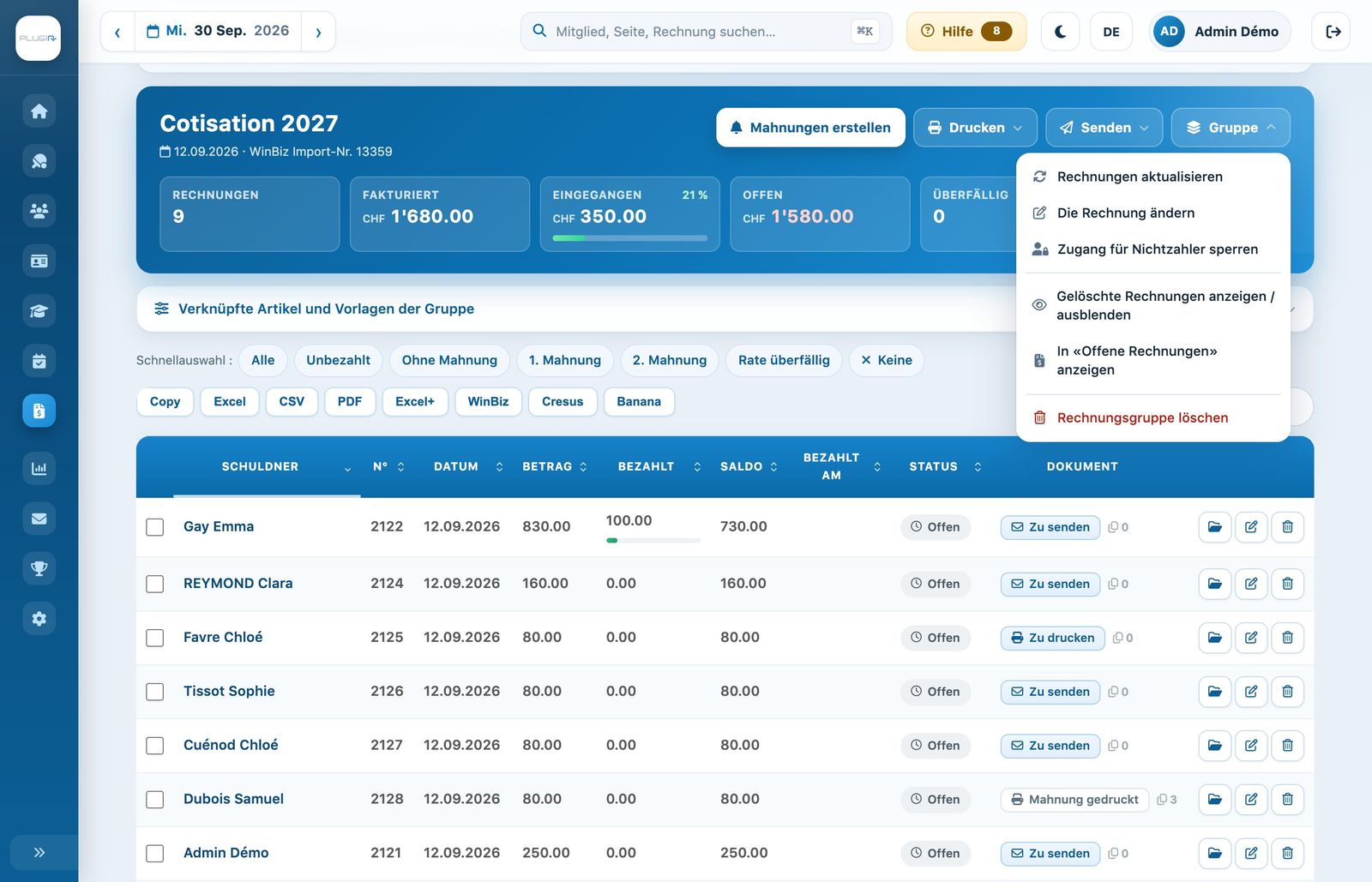The height and width of the screenshot is (882, 1372).
Task: Check the box for Tissot Sophie
Action: click(155, 692)
